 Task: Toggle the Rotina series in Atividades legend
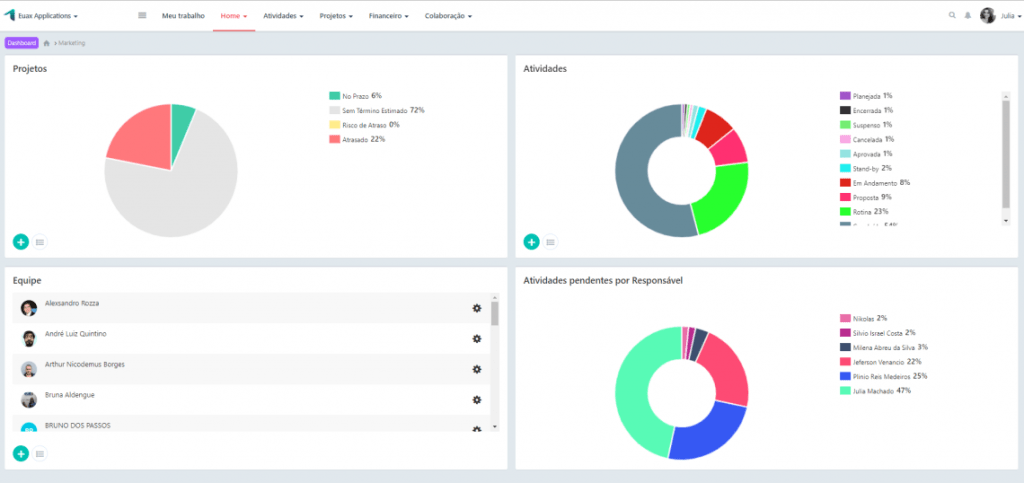coord(864,211)
